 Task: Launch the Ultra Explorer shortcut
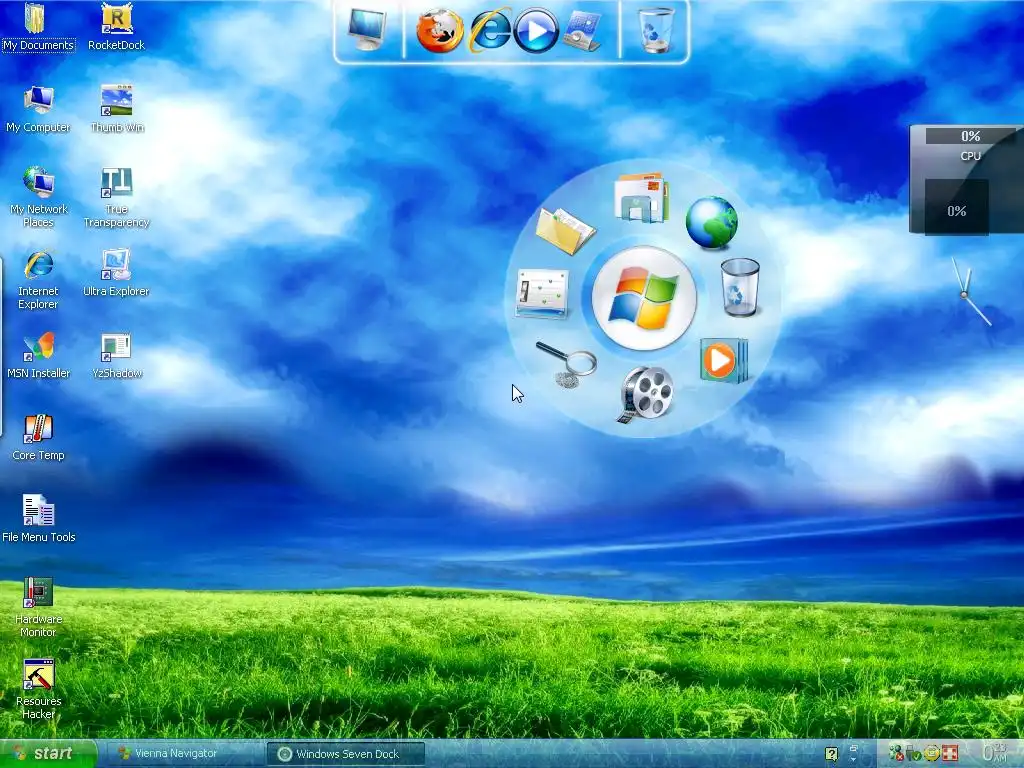(x=116, y=273)
